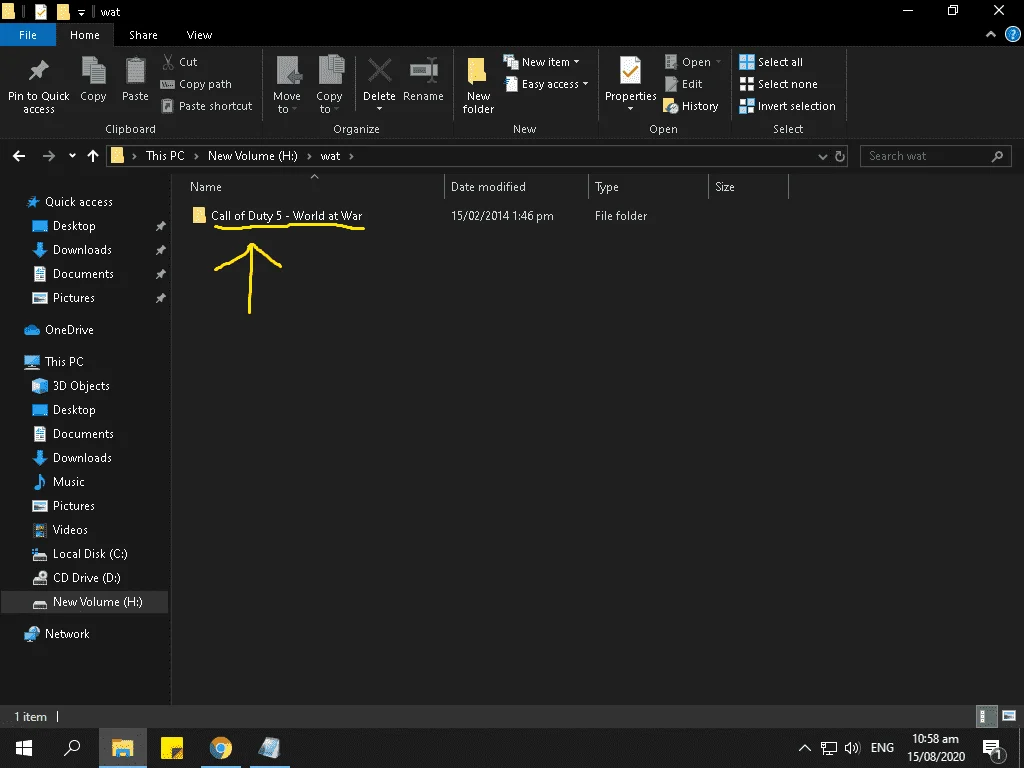
Task: Click This PC in the address bar
Action: point(165,156)
